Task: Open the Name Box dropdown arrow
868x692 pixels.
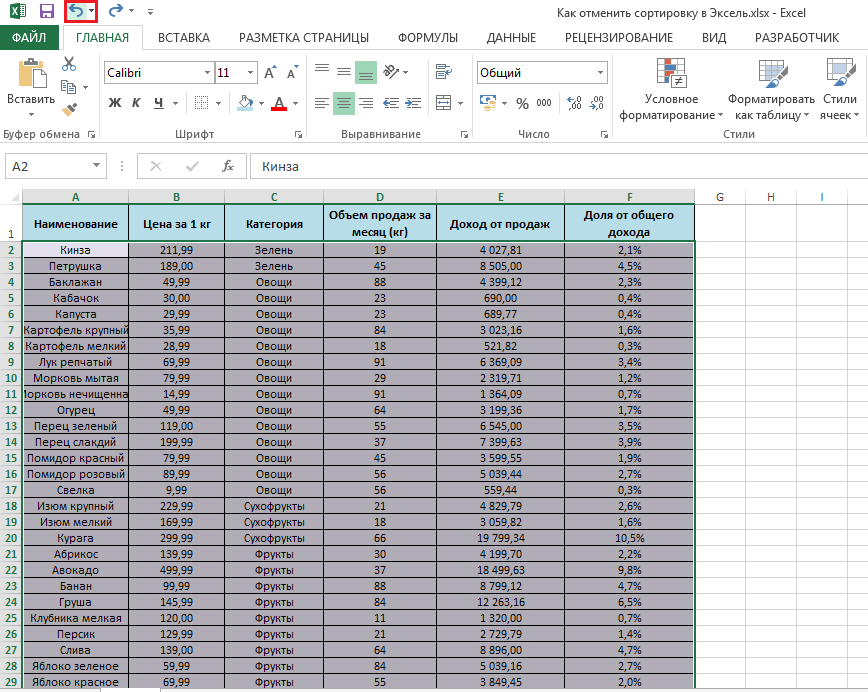Action: (96, 166)
